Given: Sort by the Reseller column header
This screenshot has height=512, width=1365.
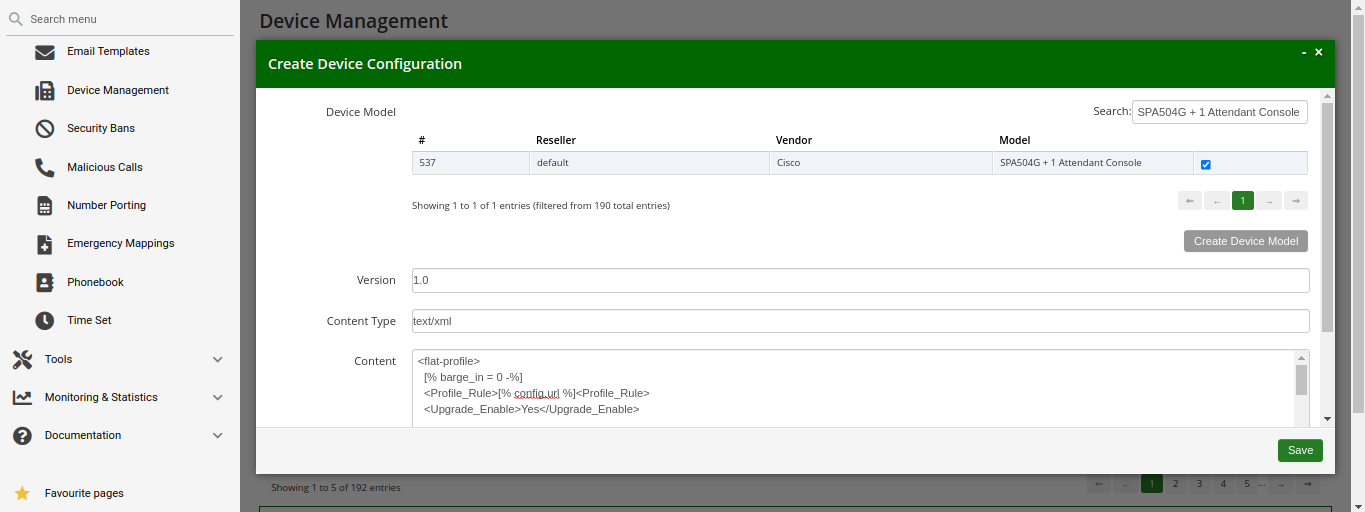Looking at the screenshot, I should point(556,140).
